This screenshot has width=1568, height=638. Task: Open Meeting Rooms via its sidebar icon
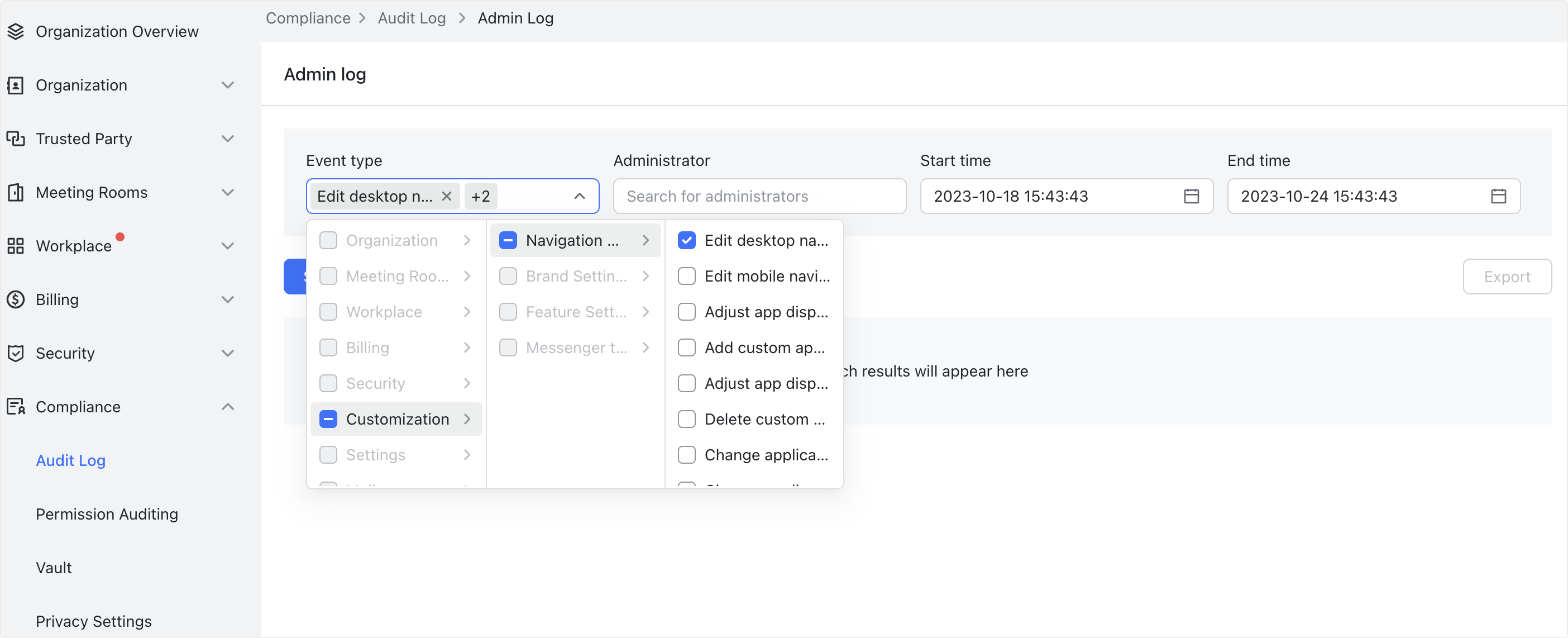pos(16,192)
